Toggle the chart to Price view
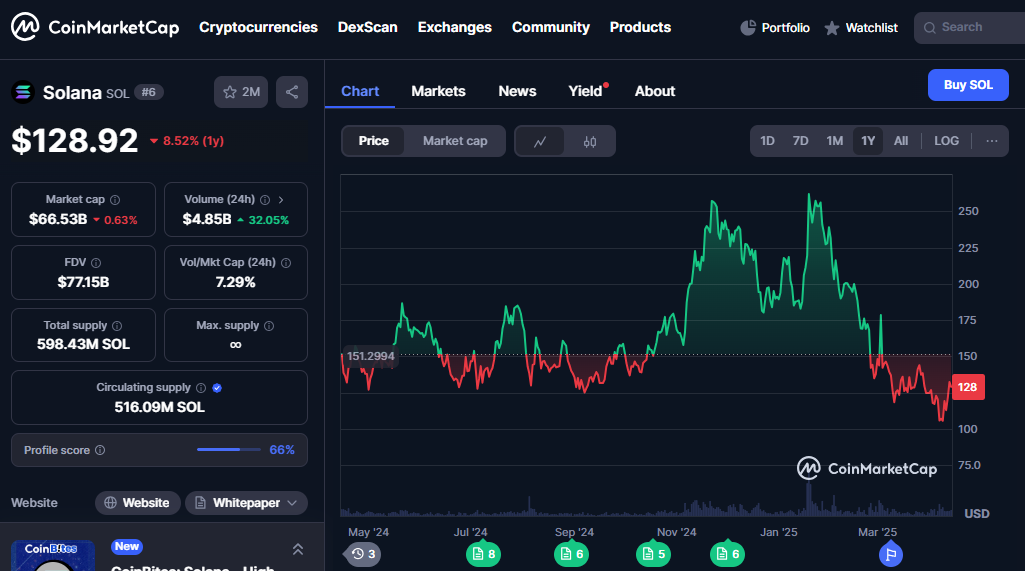1025x571 pixels. 373,141
